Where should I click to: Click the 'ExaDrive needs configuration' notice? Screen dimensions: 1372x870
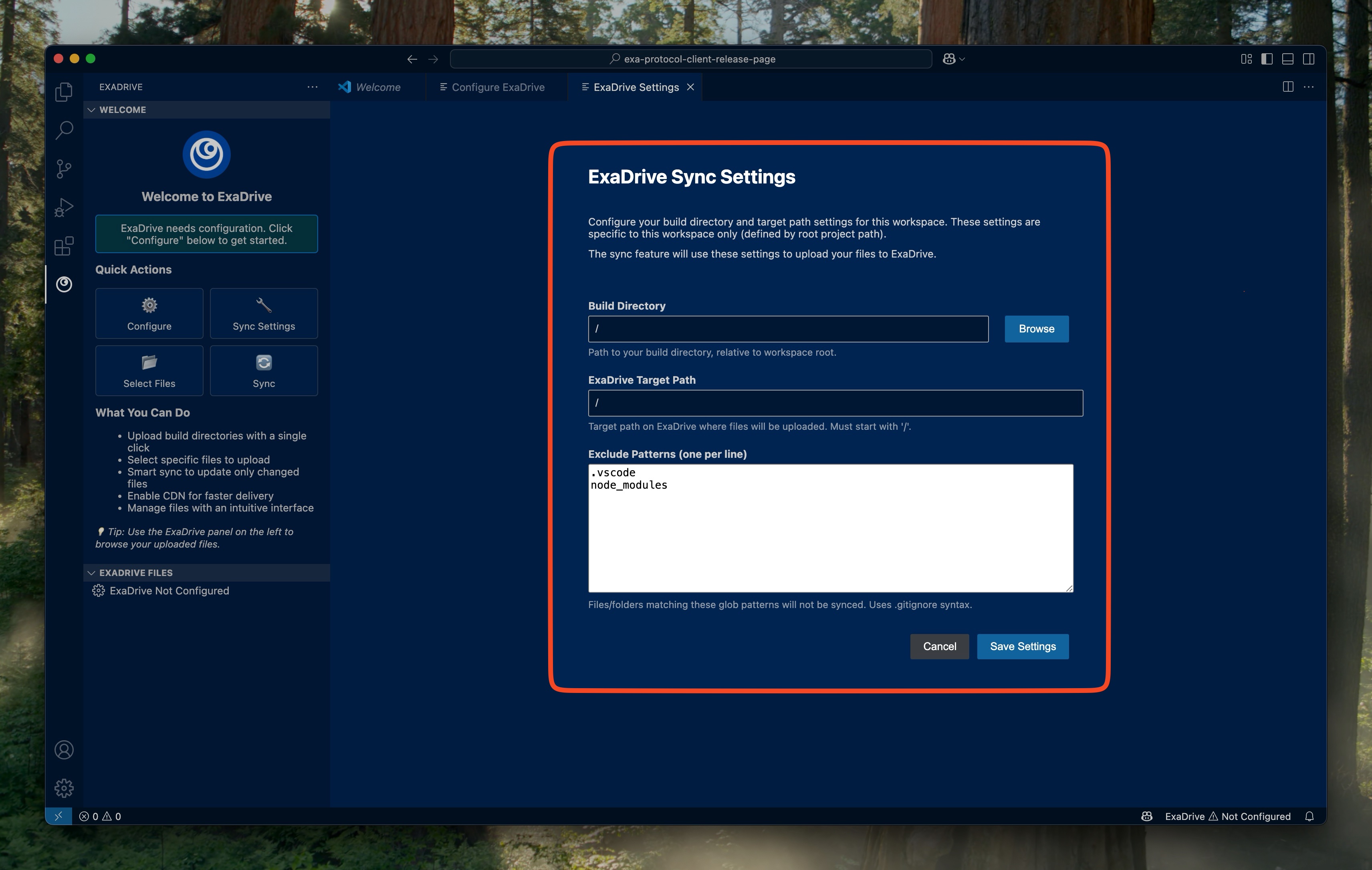tap(207, 234)
